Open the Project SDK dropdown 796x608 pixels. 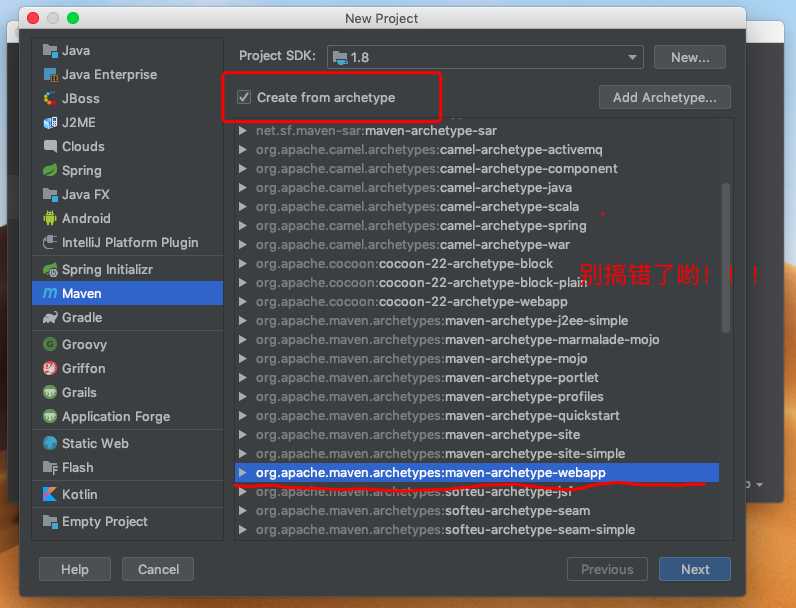pos(485,57)
